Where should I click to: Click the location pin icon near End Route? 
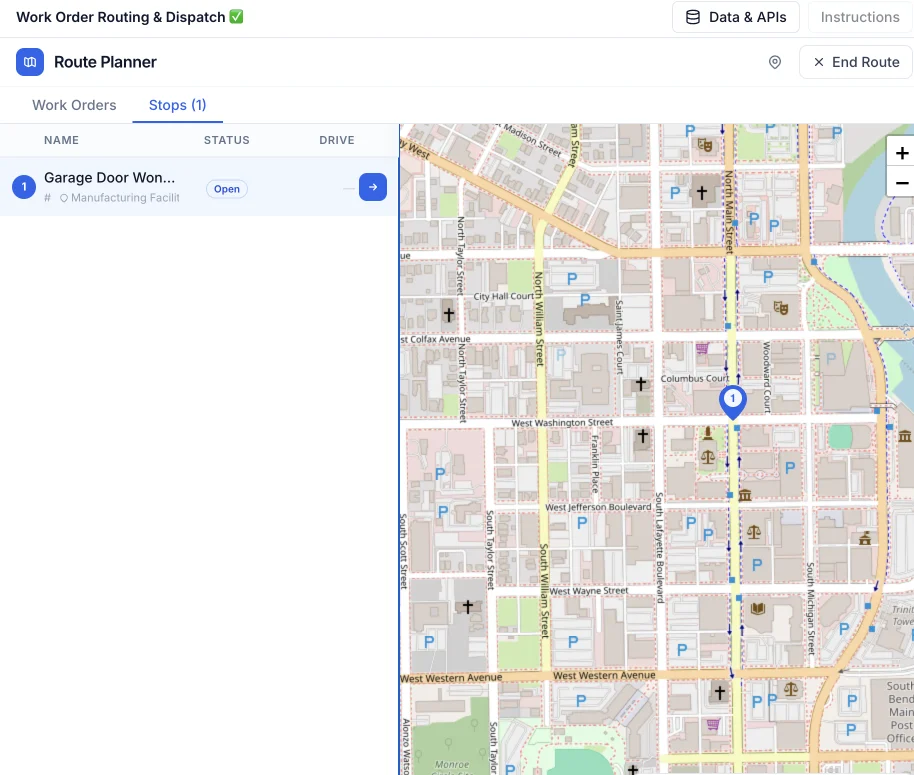(774, 62)
